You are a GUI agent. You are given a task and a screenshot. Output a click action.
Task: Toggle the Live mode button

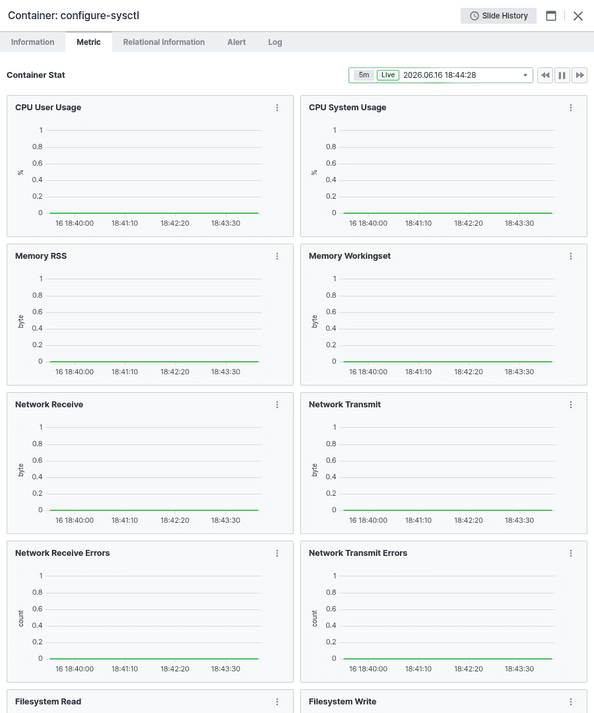click(x=388, y=75)
